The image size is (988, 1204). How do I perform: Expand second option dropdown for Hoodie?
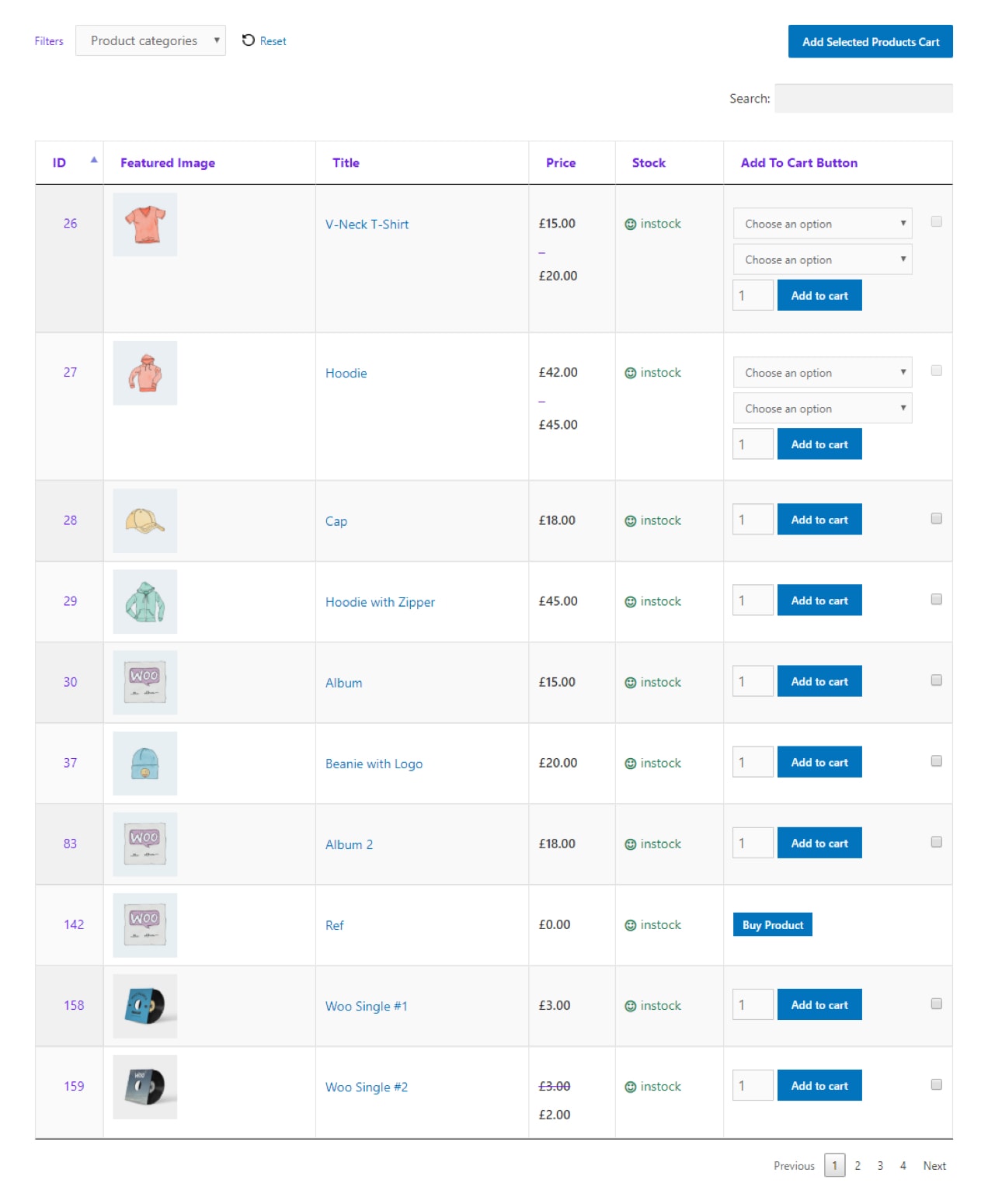point(823,409)
